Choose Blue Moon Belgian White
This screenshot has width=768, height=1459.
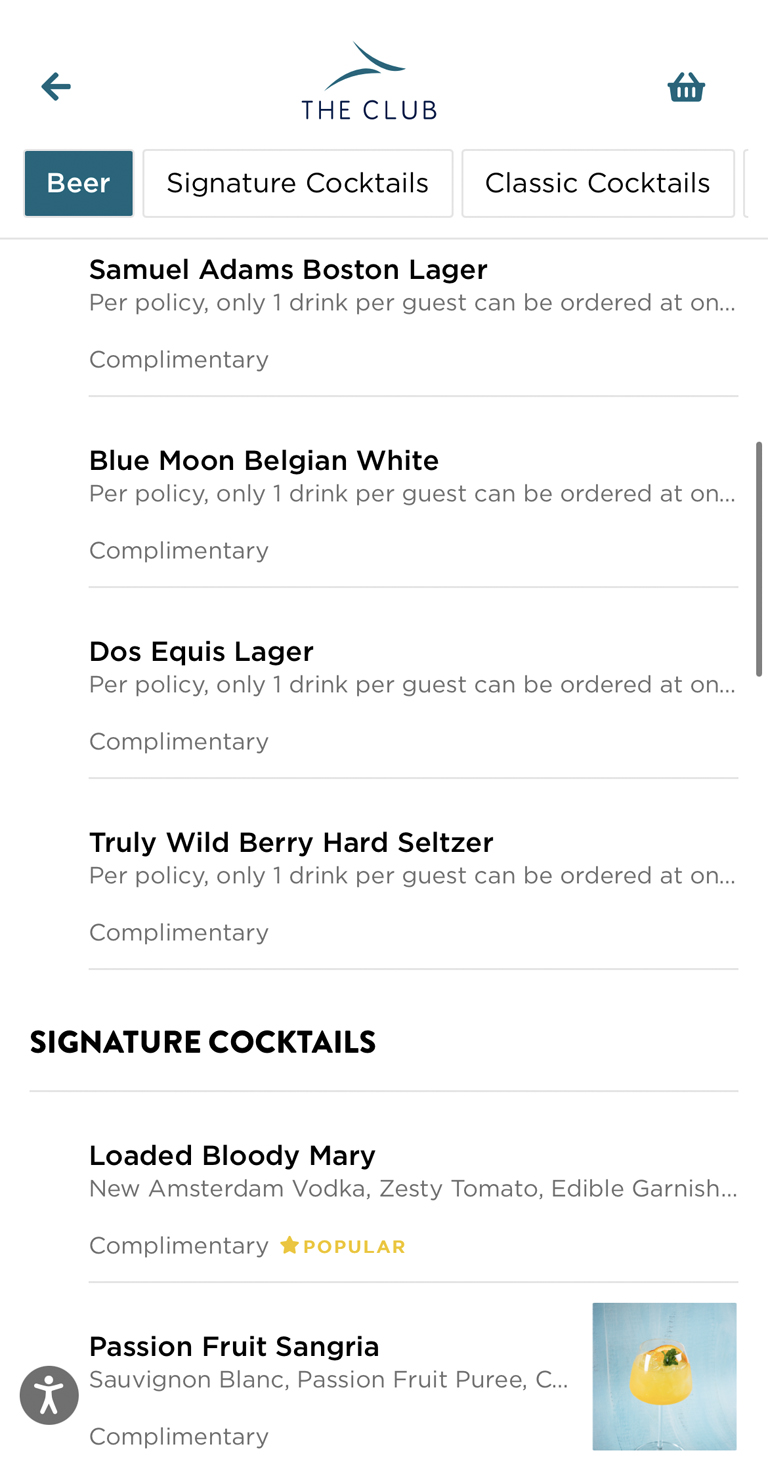pyautogui.click(x=264, y=461)
